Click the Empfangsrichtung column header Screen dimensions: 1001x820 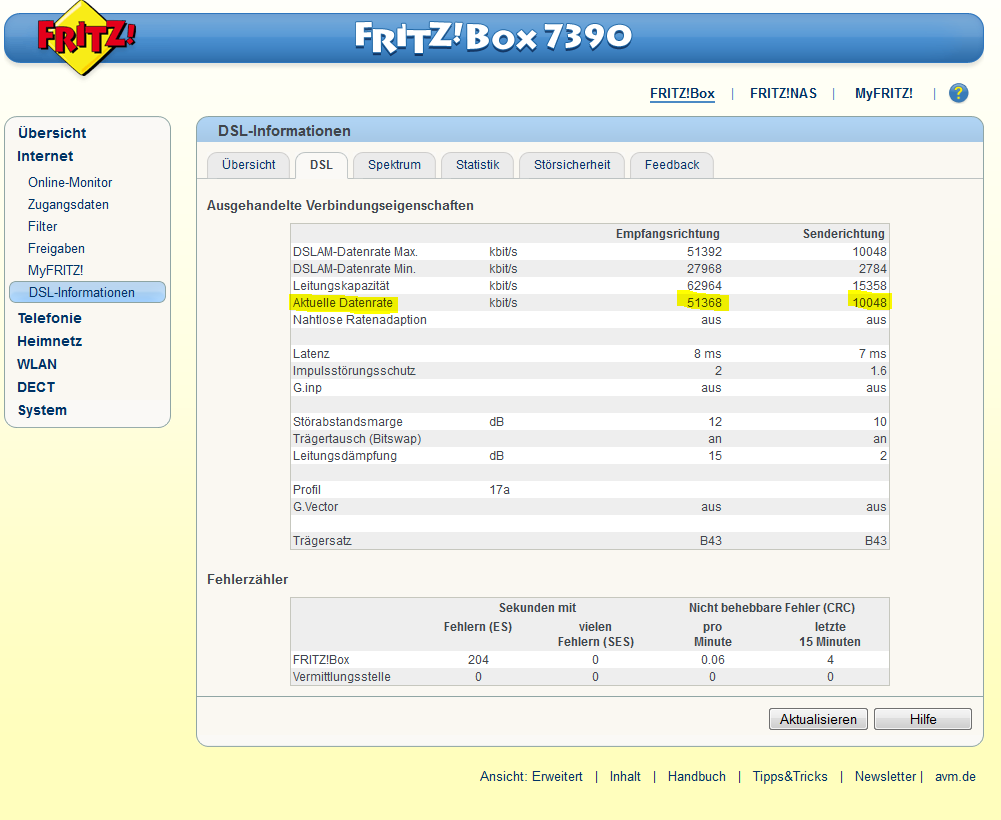pyautogui.click(x=667, y=234)
